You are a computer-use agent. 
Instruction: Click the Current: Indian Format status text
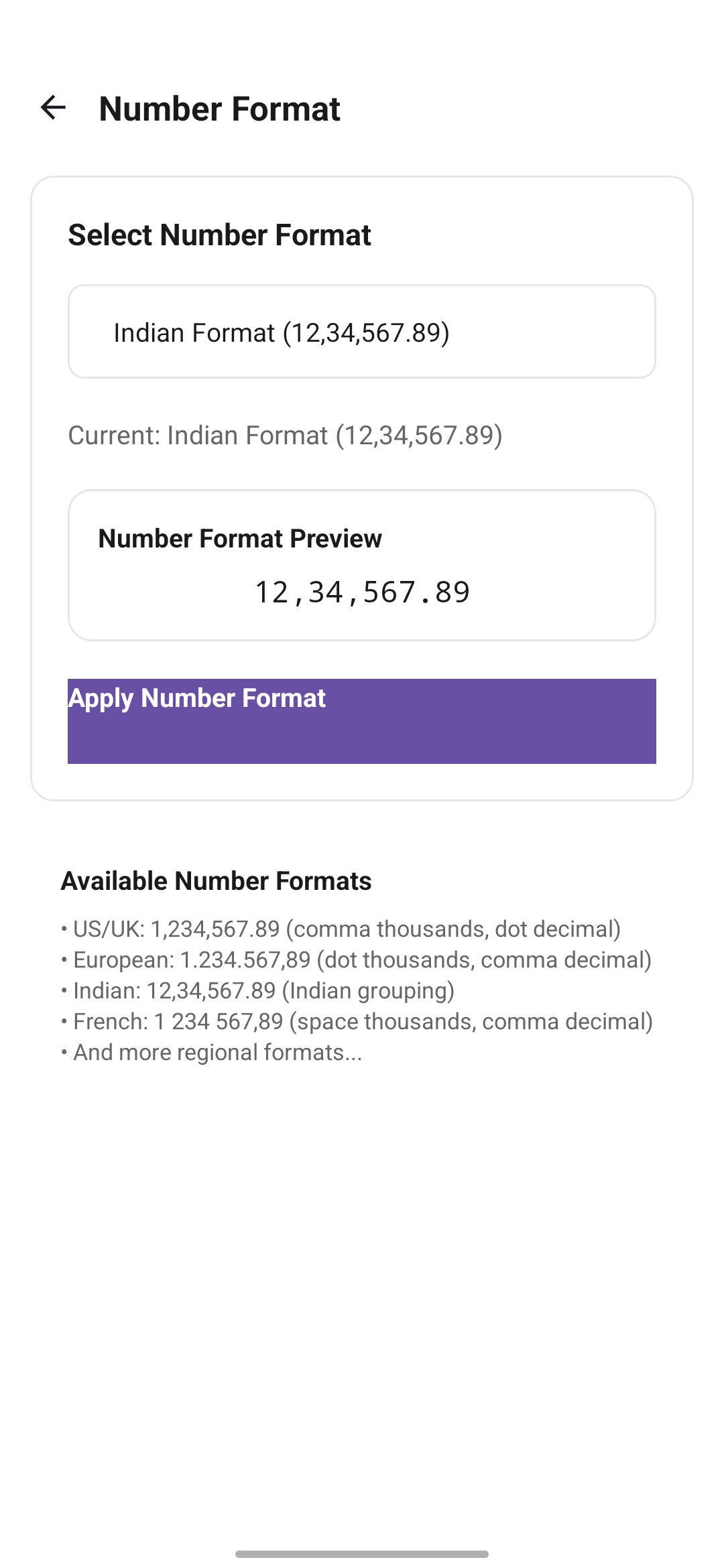(x=285, y=436)
